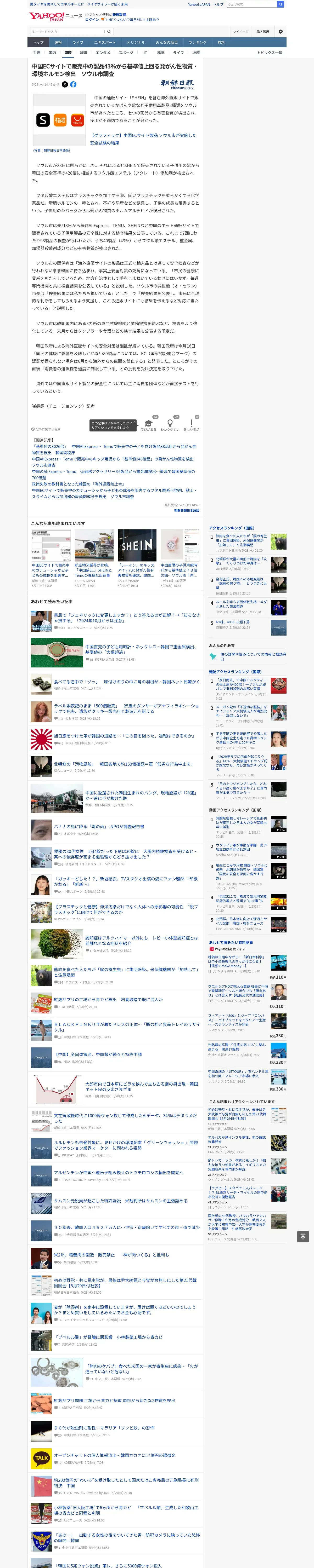This screenshot has width=314, height=1568.
Task: Open the ライブ tab in the dark bar
Action: tap(78, 43)
